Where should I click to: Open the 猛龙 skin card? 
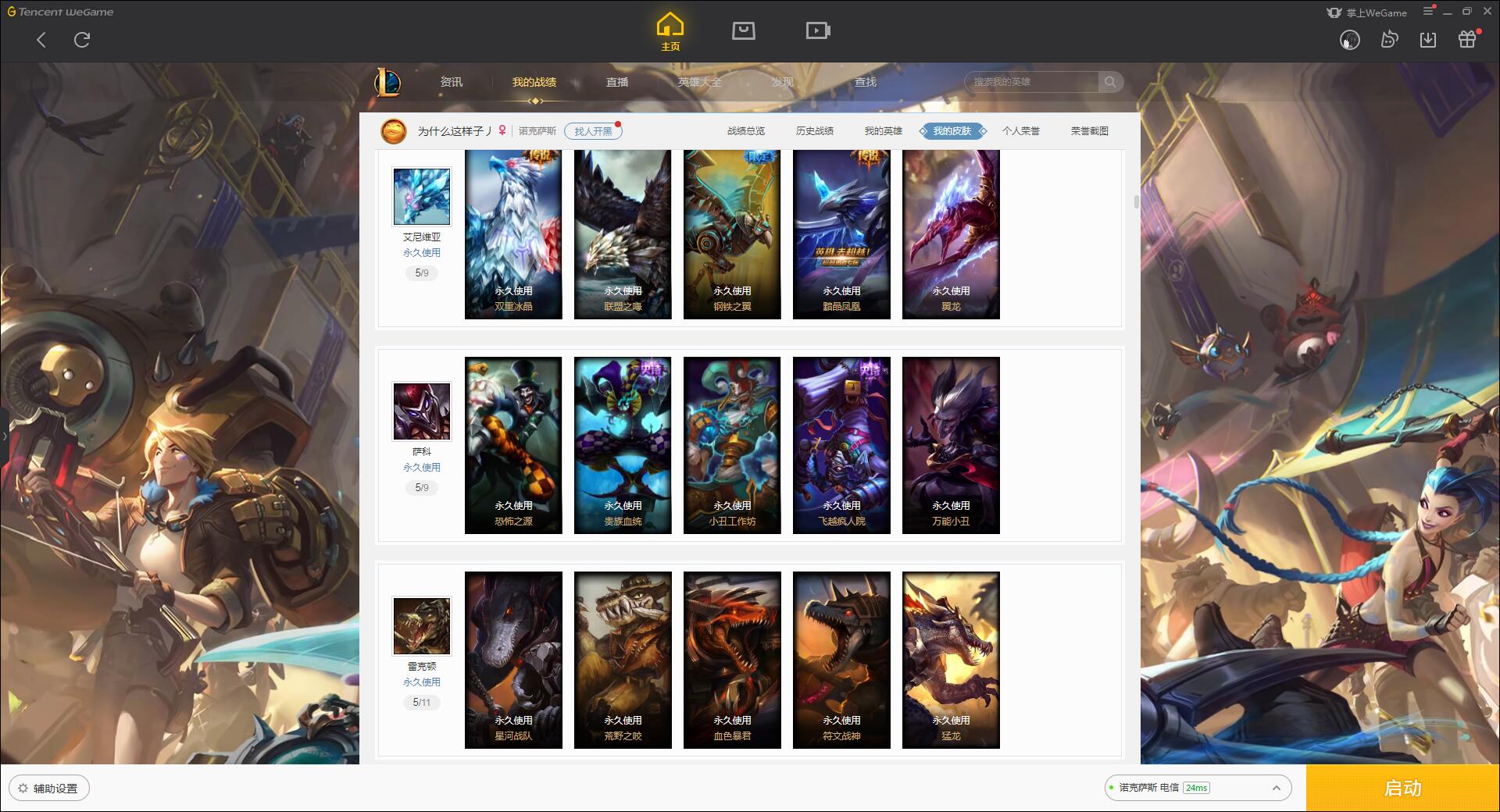[x=951, y=661]
